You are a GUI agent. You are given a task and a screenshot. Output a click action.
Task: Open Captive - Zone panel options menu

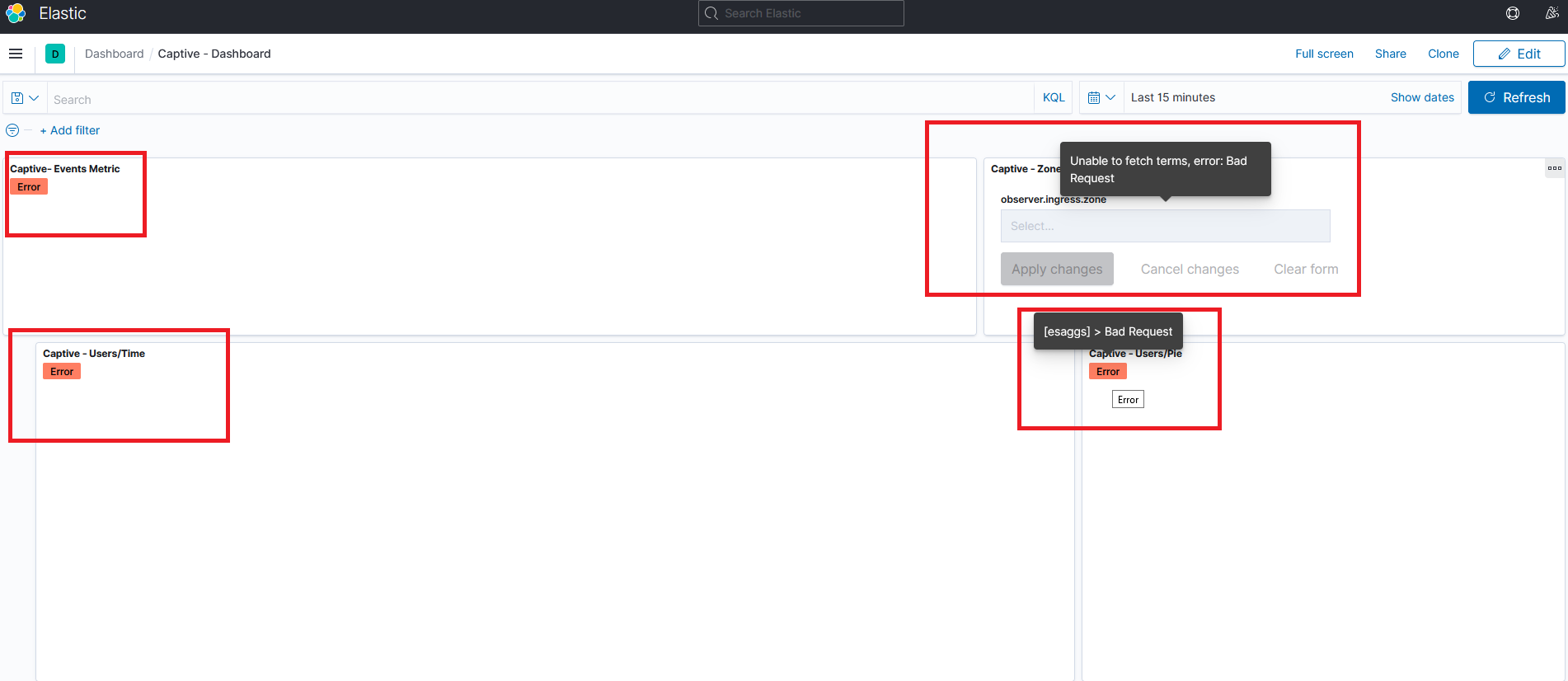point(1555,168)
